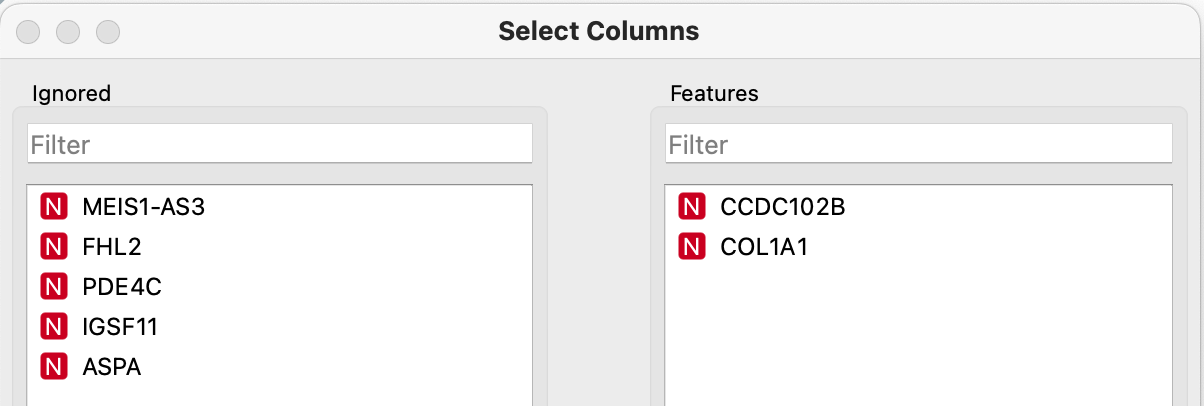This screenshot has width=1204, height=406.
Task: Select the ASPA label in Ignored list
Action: (111, 367)
